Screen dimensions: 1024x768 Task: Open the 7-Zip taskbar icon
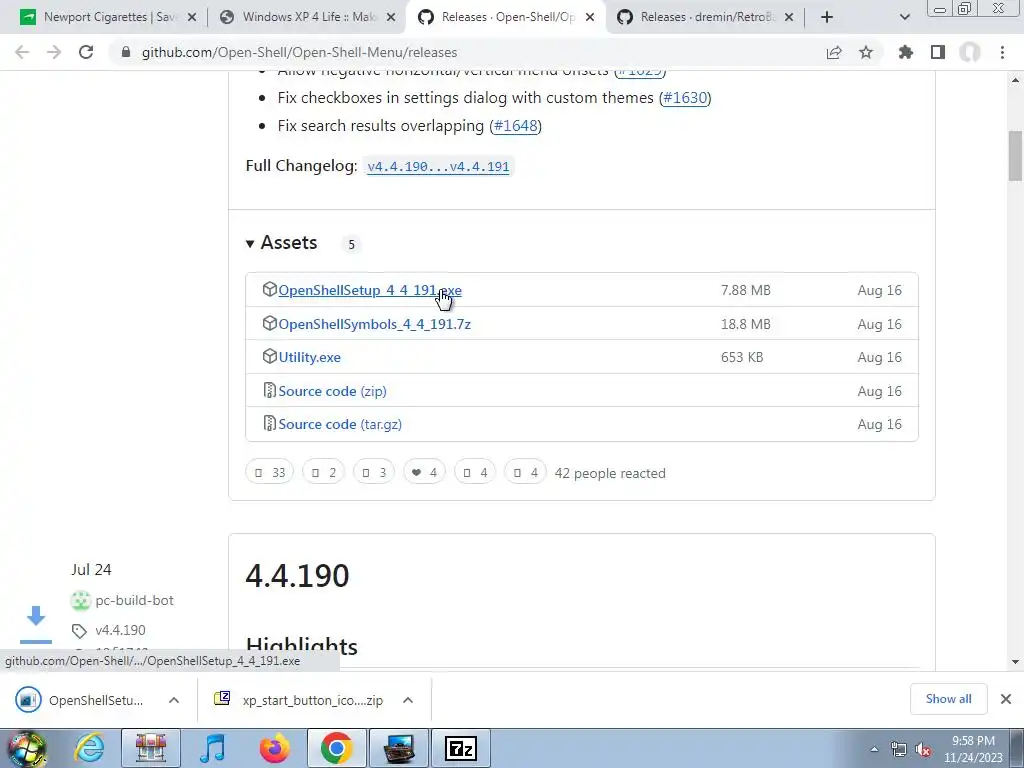click(461, 748)
